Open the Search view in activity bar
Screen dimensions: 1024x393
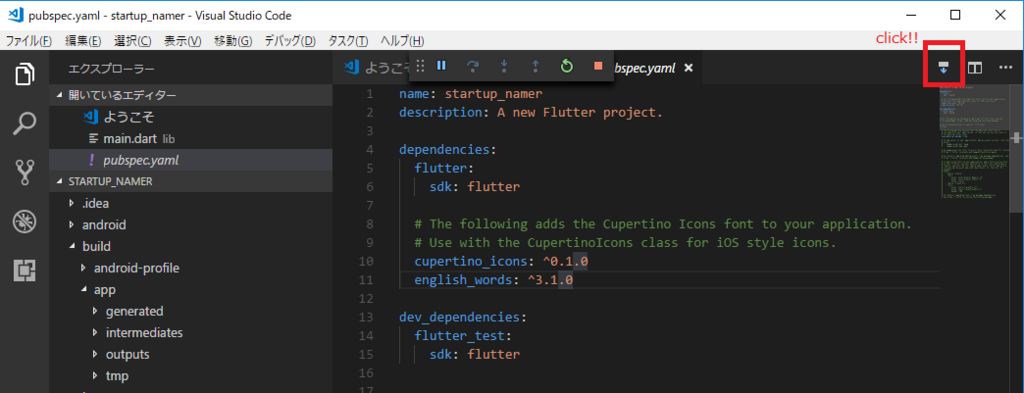24,123
